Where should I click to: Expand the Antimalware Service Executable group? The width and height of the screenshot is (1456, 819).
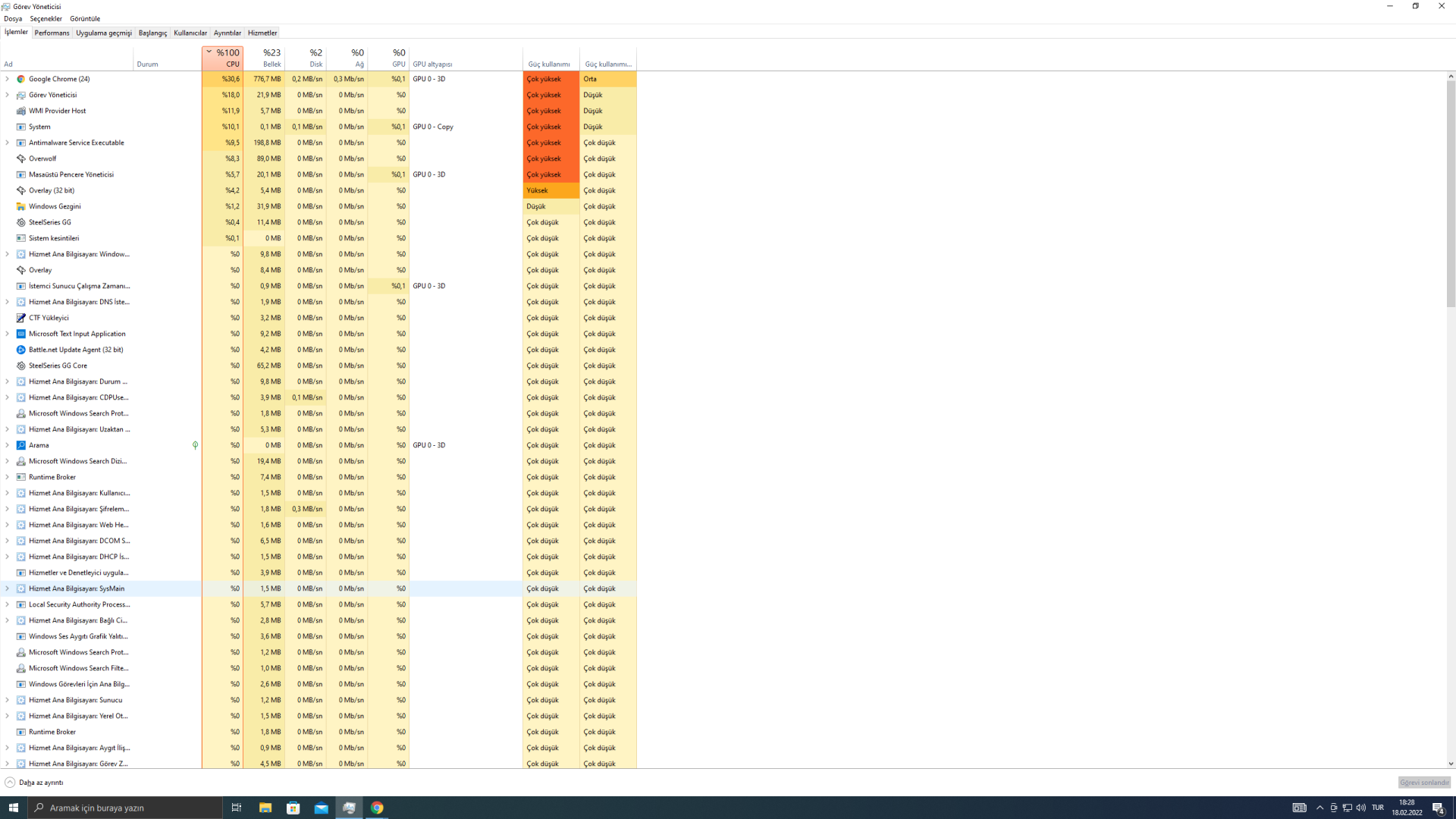point(8,143)
